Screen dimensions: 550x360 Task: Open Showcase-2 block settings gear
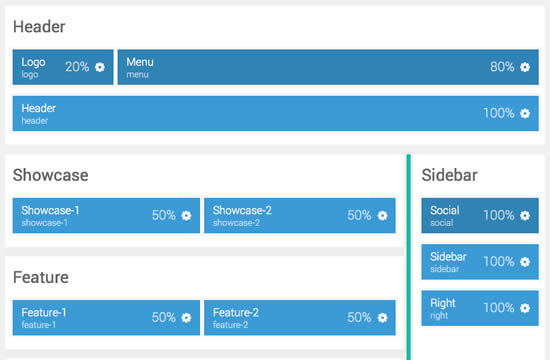click(382, 215)
